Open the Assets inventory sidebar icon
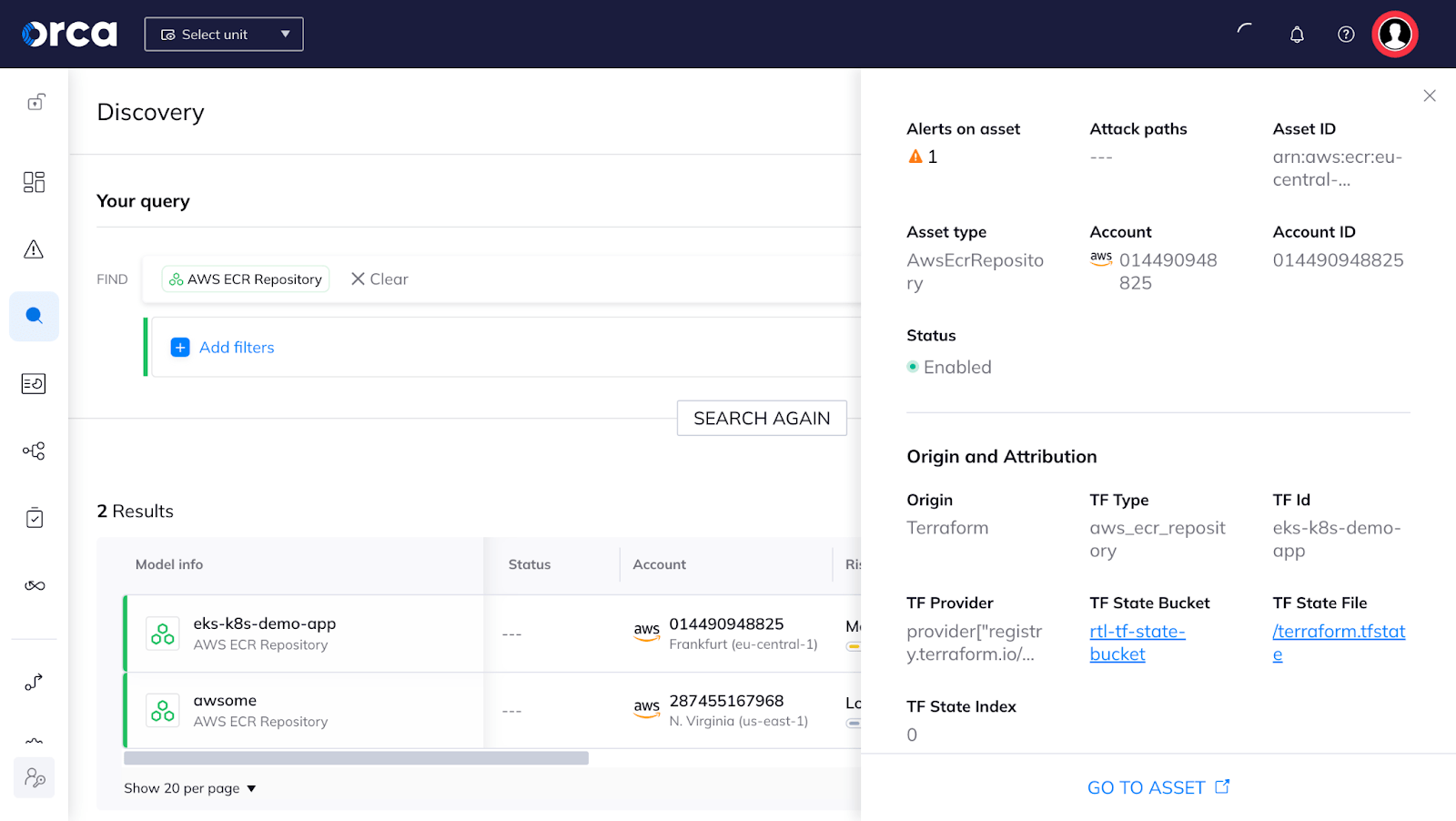Image resolution: width=1456 pixels, height=821 pixels. (x=34, y=182)
